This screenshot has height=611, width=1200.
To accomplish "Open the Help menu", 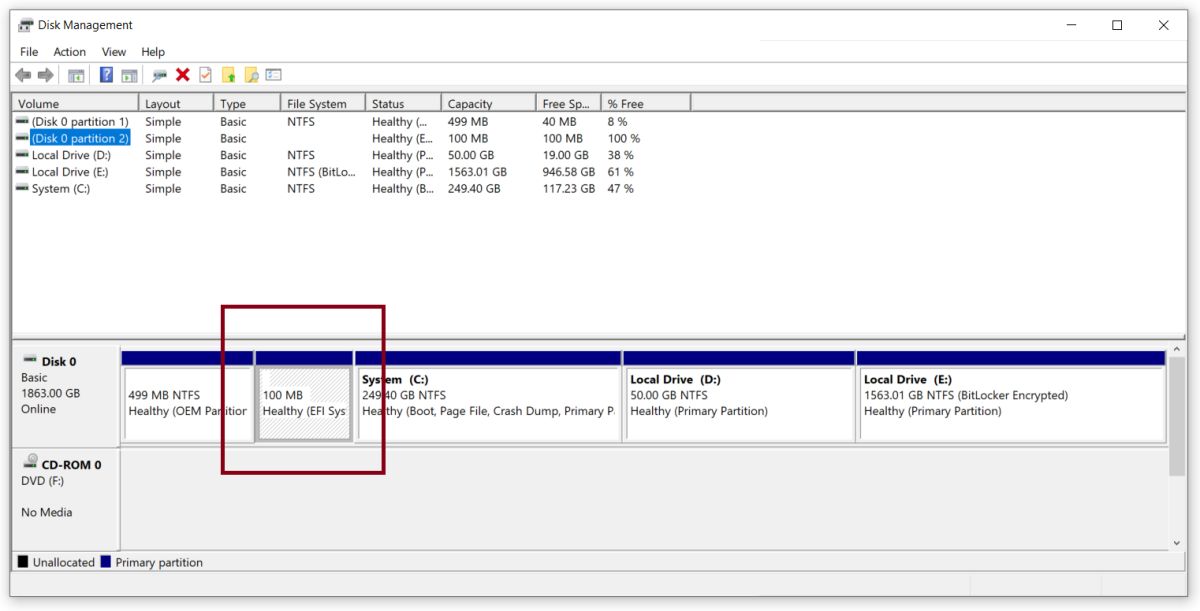I will 153,52.
